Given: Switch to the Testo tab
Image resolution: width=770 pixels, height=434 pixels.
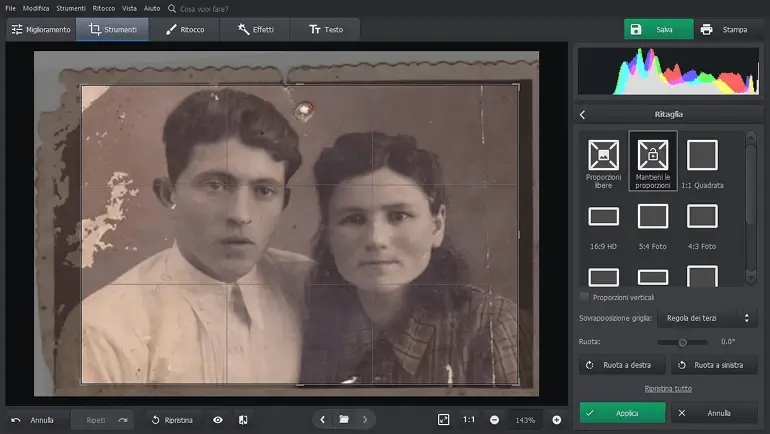Looking at the screenshot, I should pos(325,29).
